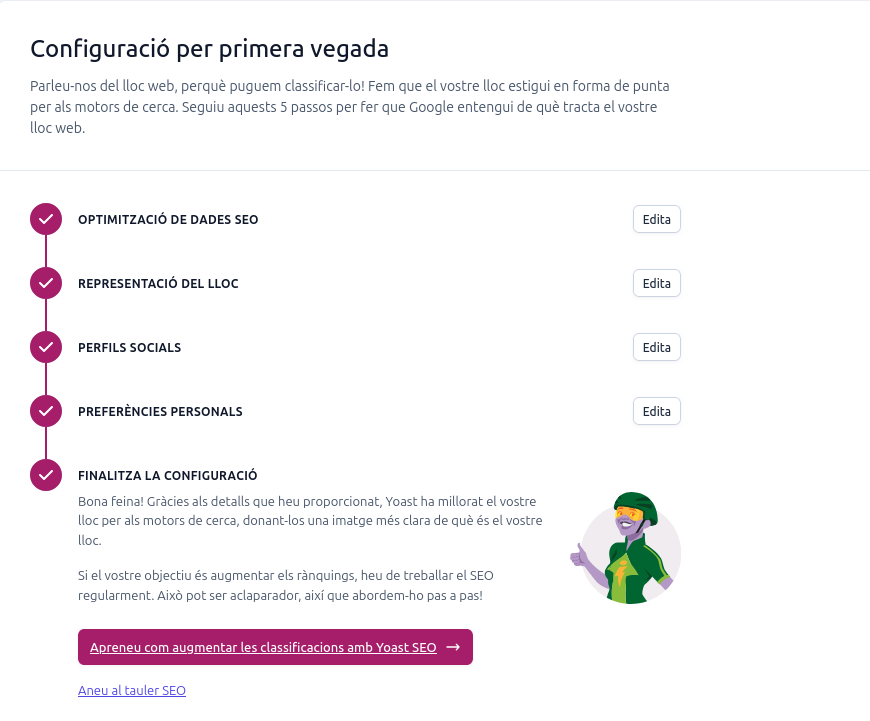The width and height of the screenshot is (870, 721).
Task: Select the Preferències personals step title
Action: point(160,411)
